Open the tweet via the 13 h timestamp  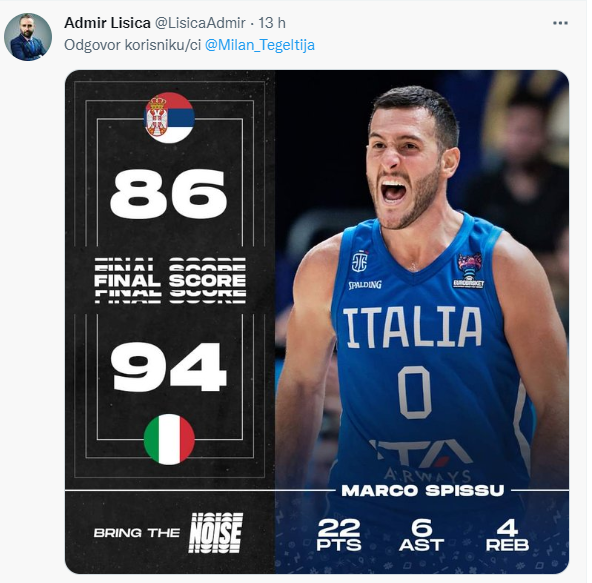[x=272, y=23]
